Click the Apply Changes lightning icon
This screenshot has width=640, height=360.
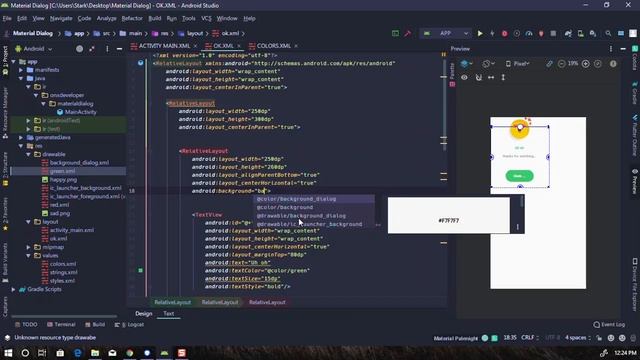coord(492,33)
